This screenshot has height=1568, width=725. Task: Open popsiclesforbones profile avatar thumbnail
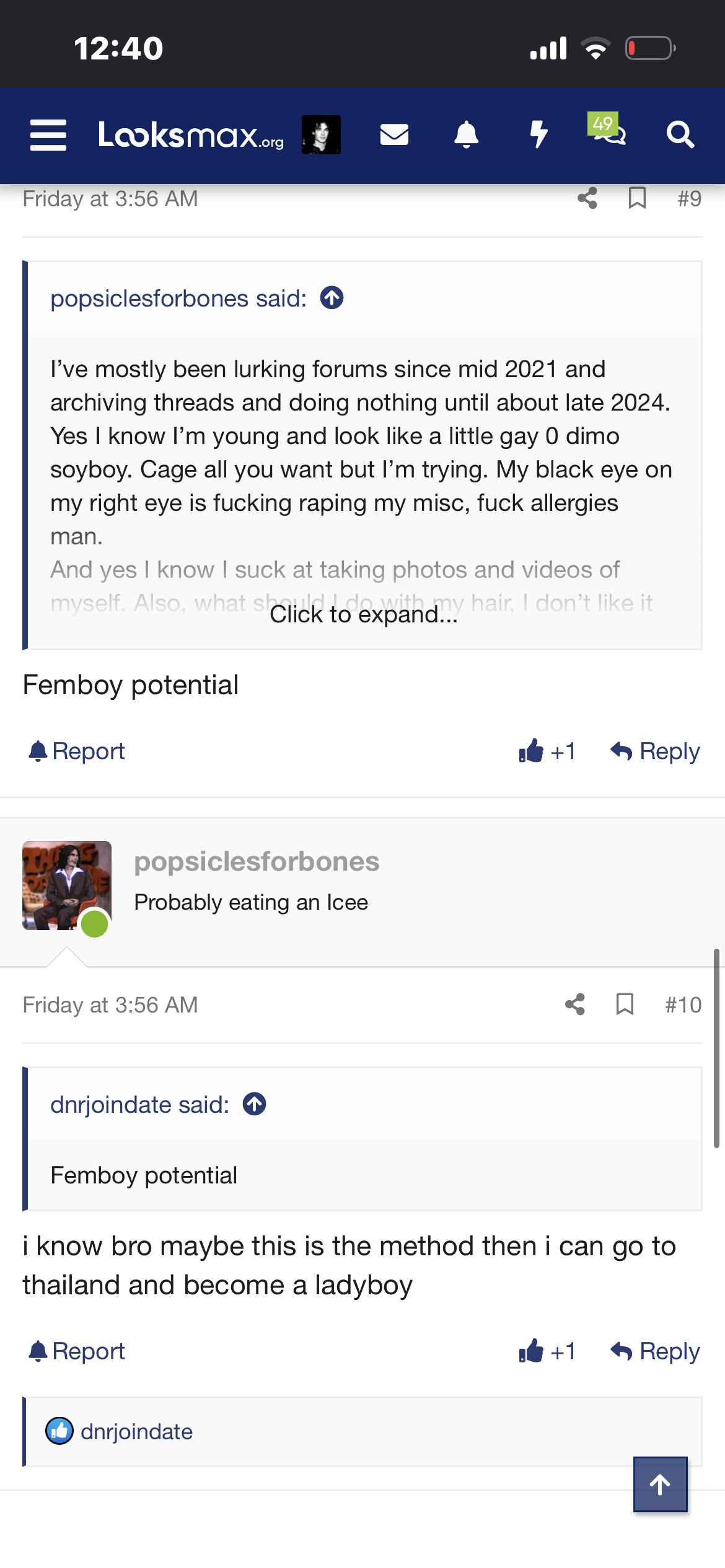[67, 886]
